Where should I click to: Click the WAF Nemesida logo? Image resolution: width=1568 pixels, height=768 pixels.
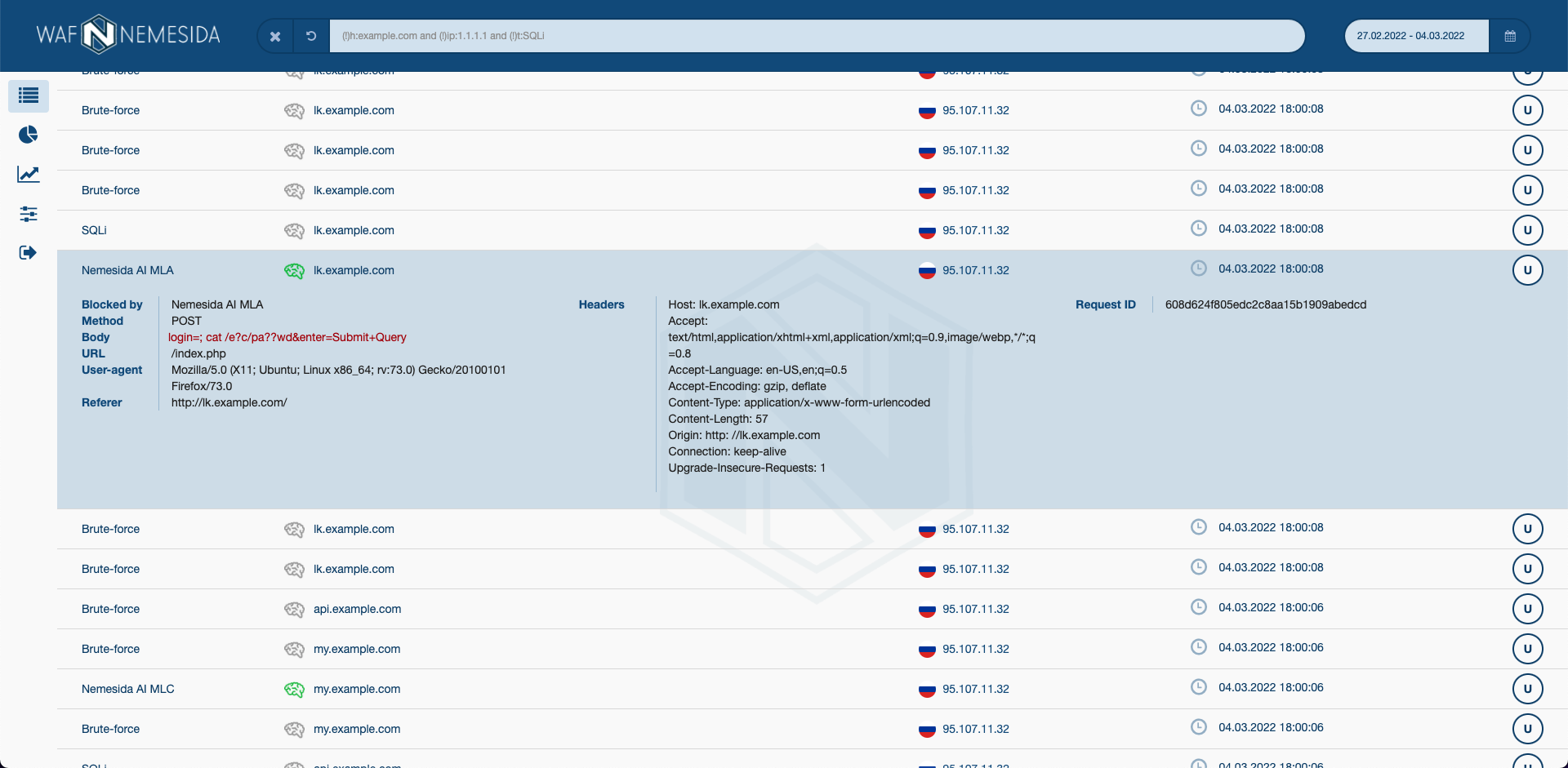(x=128, y=34)
